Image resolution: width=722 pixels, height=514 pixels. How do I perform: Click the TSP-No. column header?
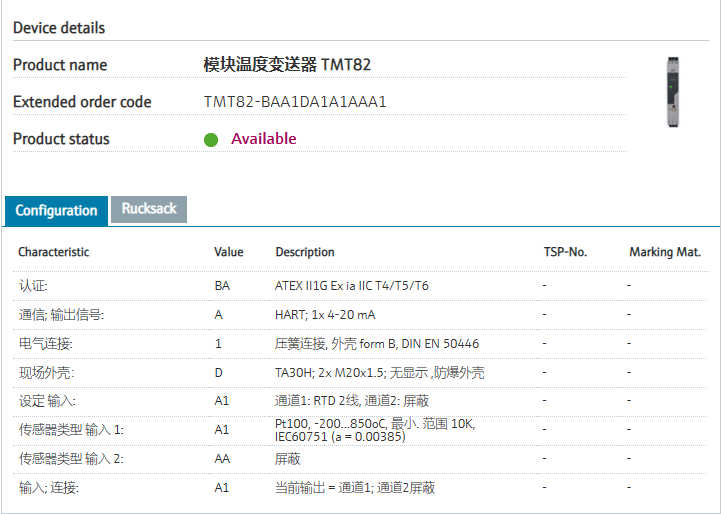[x=564, y=252]
